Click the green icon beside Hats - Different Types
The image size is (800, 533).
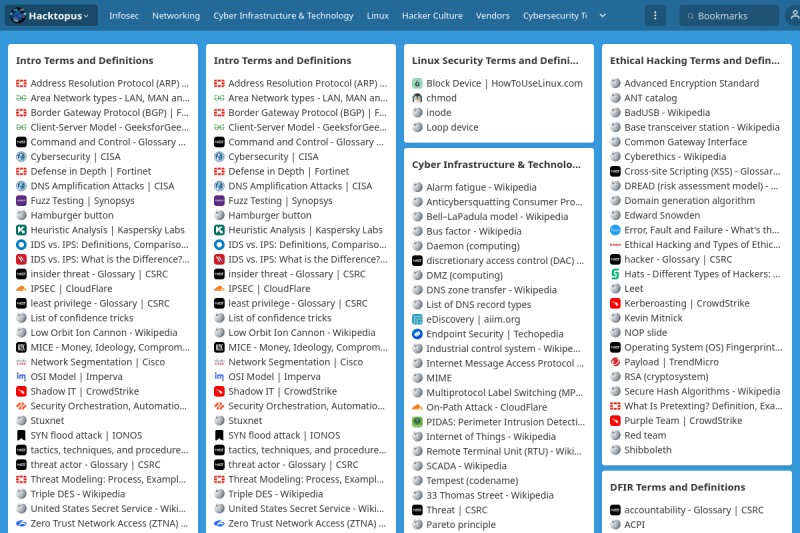point(615,274)
